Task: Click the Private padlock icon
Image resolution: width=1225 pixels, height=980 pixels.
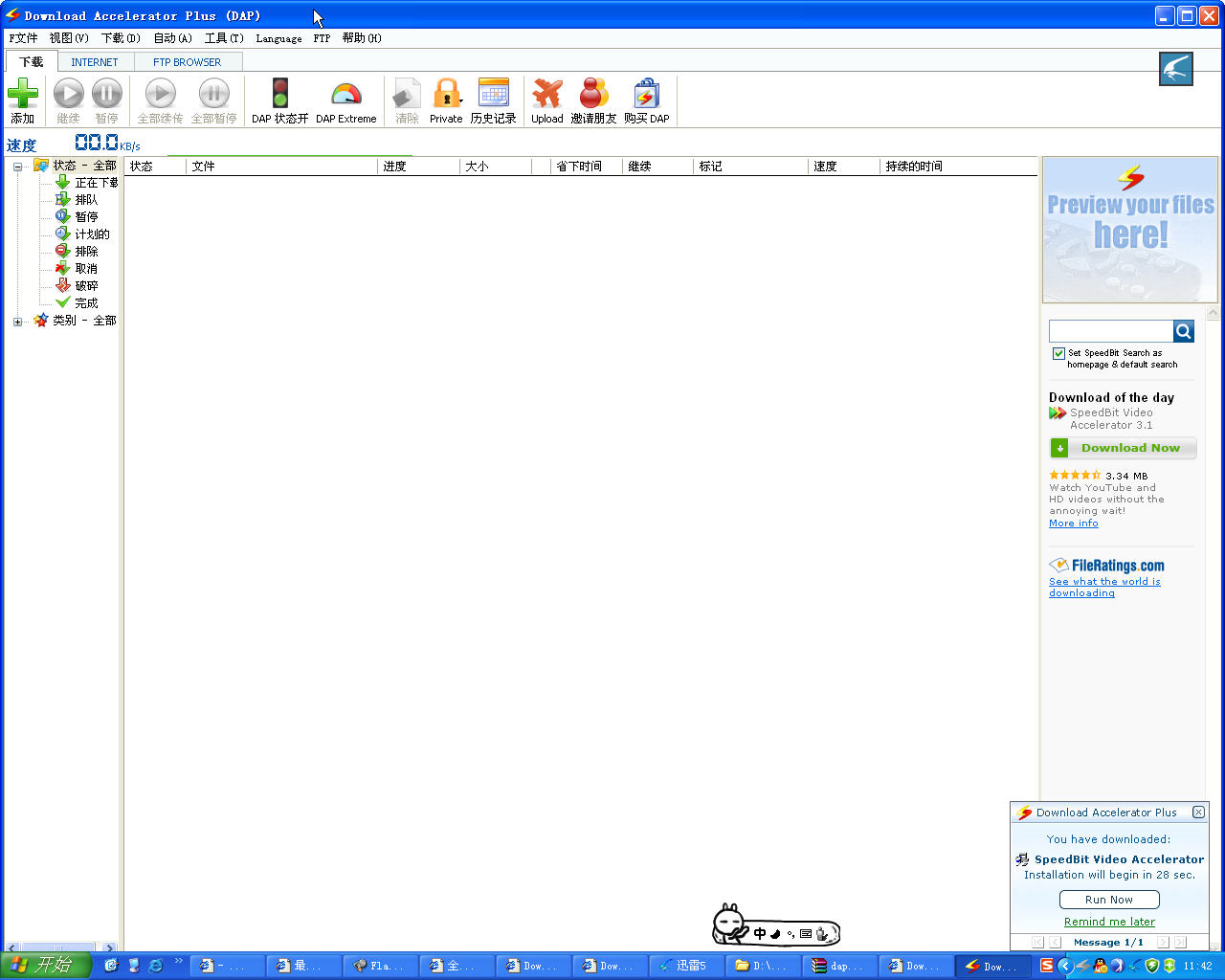Action: tap(445, 94)
